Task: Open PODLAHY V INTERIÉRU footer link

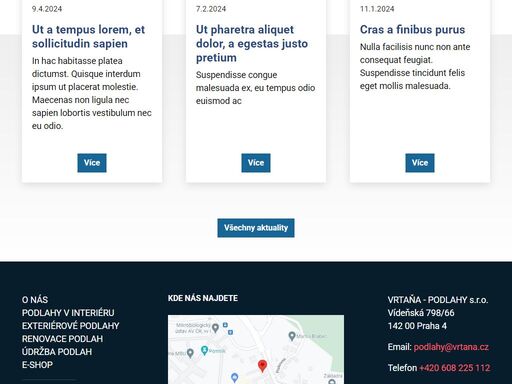Action: pyautogui.click(x=68, y=313)
